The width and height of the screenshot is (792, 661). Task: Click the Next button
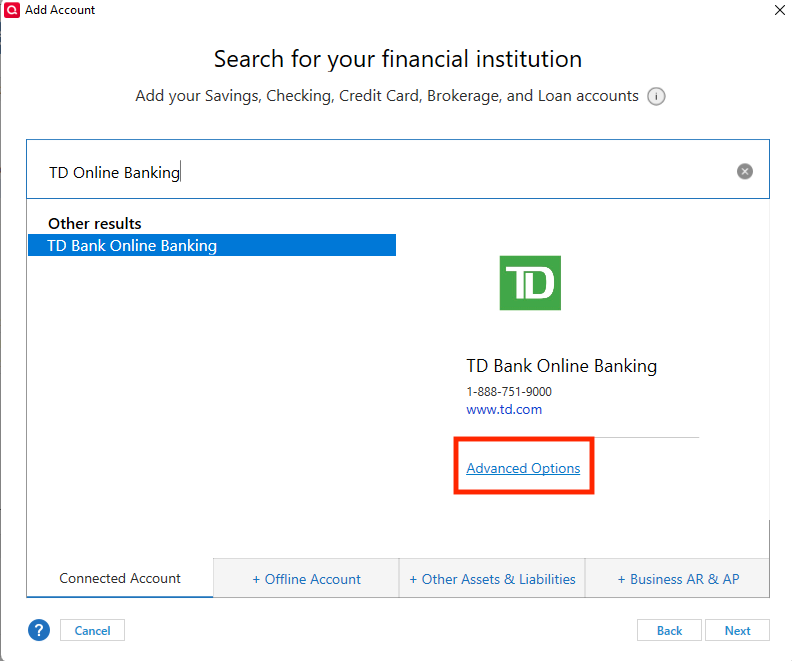[x=737, y=630]
